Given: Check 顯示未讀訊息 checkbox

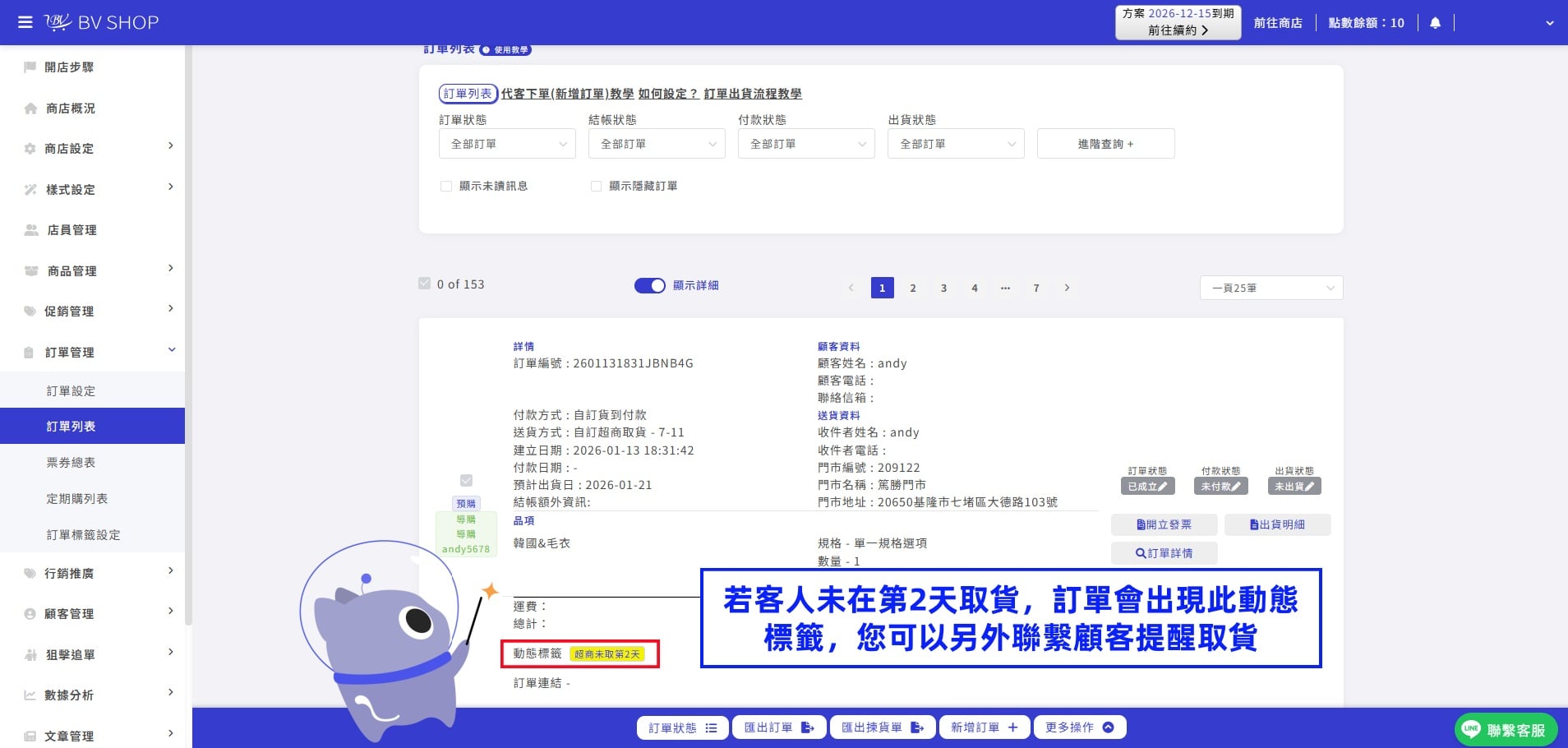Looking at the screenshot, I should coord(446,186).
